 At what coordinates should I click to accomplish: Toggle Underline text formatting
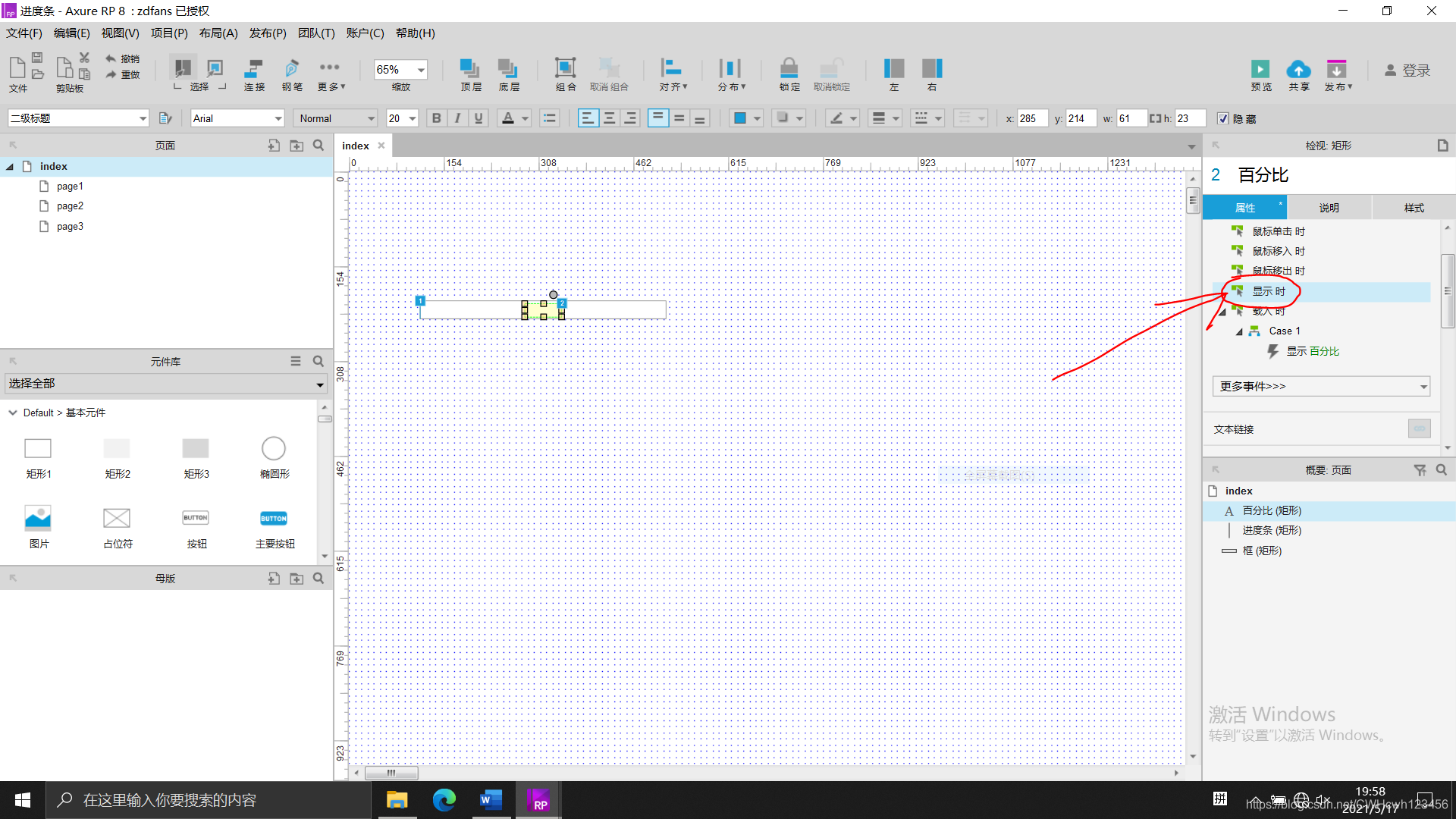479,118
